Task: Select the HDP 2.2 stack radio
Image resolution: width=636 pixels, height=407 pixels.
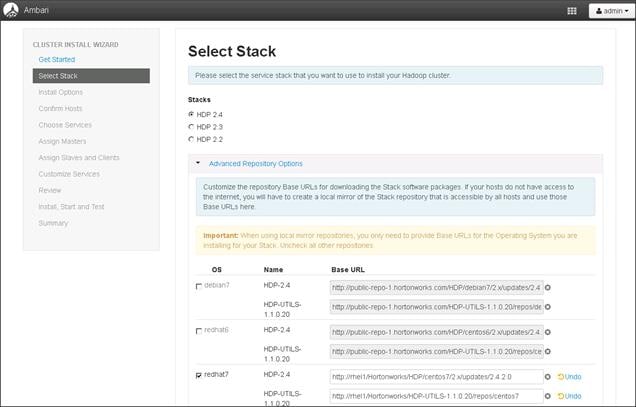Action: point(191,139)
